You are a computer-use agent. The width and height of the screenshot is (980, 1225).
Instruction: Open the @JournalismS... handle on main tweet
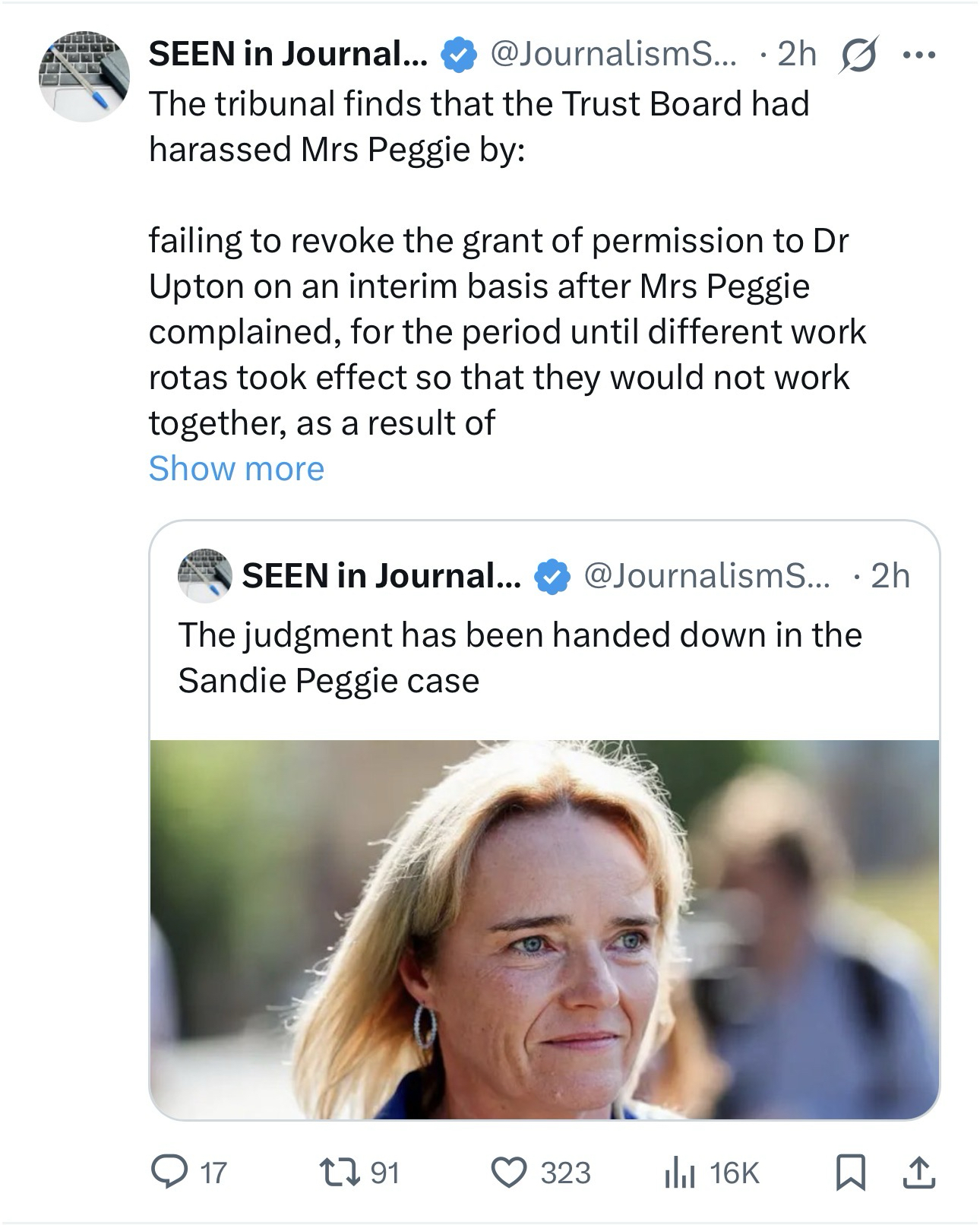pyautogui.click(x=613, y=54)
